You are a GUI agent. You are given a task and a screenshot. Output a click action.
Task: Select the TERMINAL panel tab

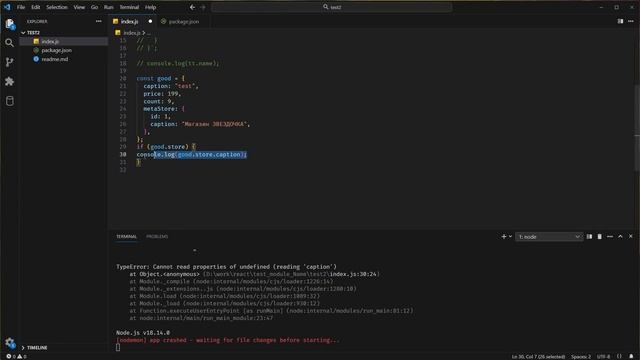click(x=126, y=236)
